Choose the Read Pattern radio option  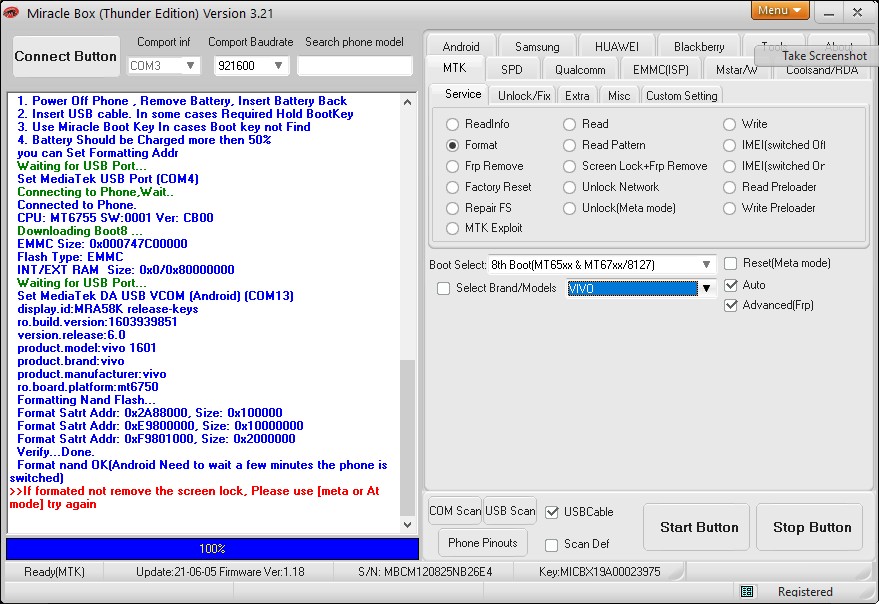point(570,145)
